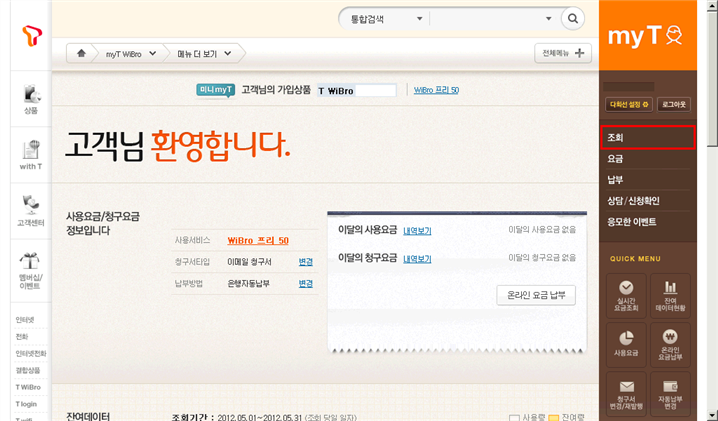The image size is (718, 421).
Task: Open the 상품 sidebar icon
Action: coord(31,99)
